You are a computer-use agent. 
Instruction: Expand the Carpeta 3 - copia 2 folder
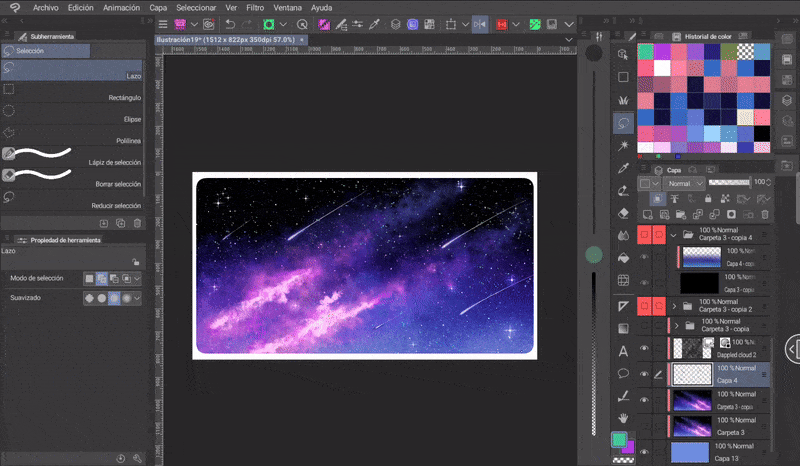click(x=675, y=305)
